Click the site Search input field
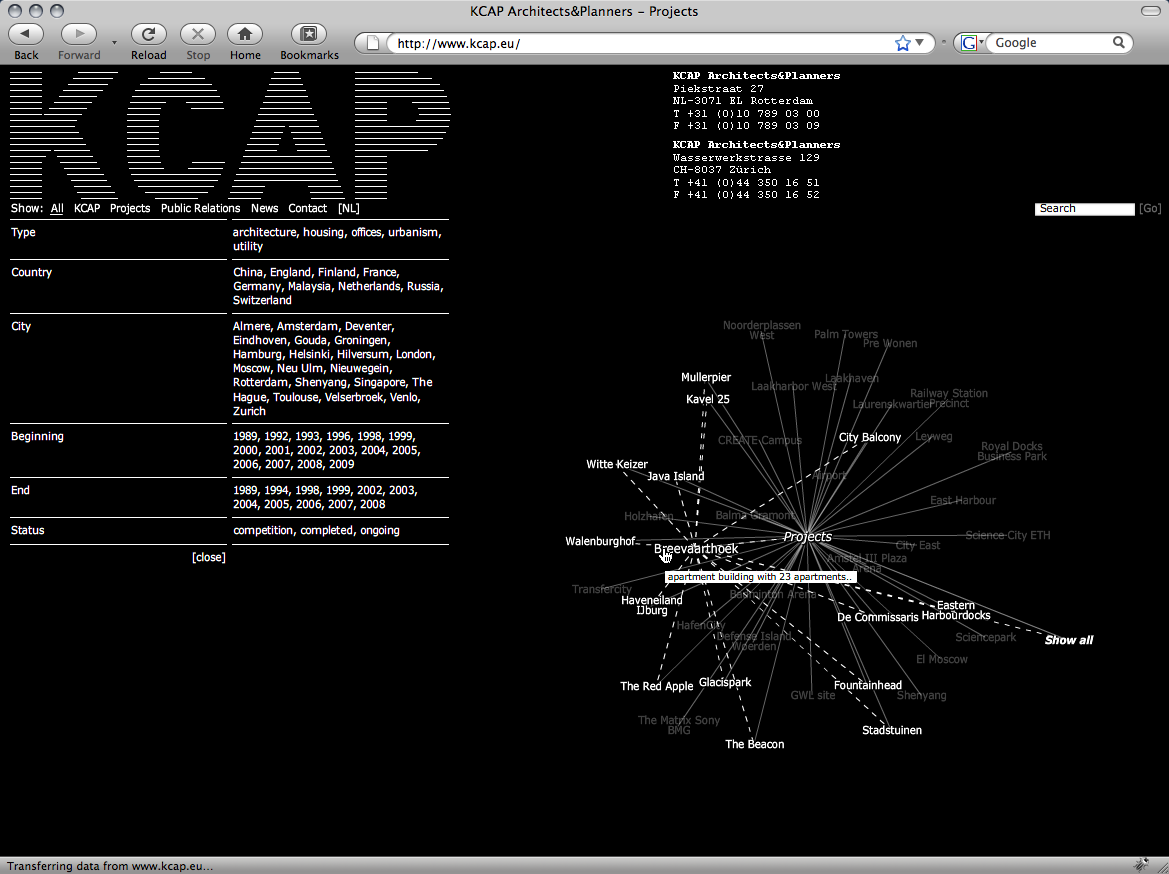 click(x=1084, y=209)
